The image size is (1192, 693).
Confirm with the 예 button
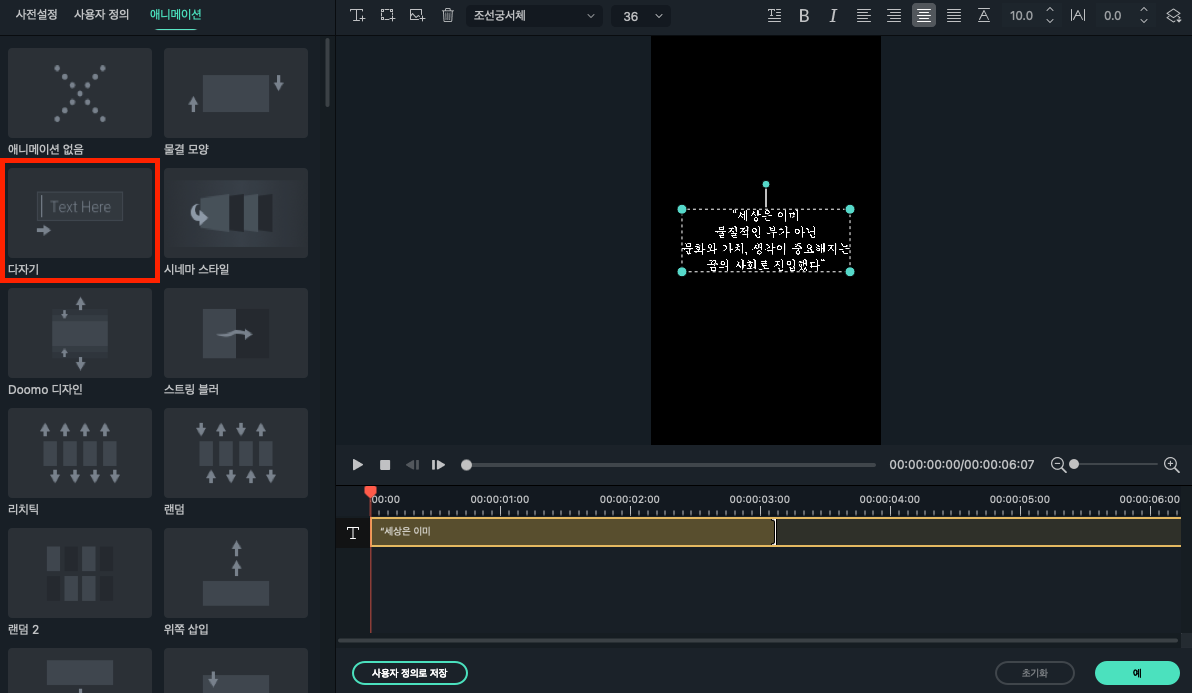pos(1137,672)
